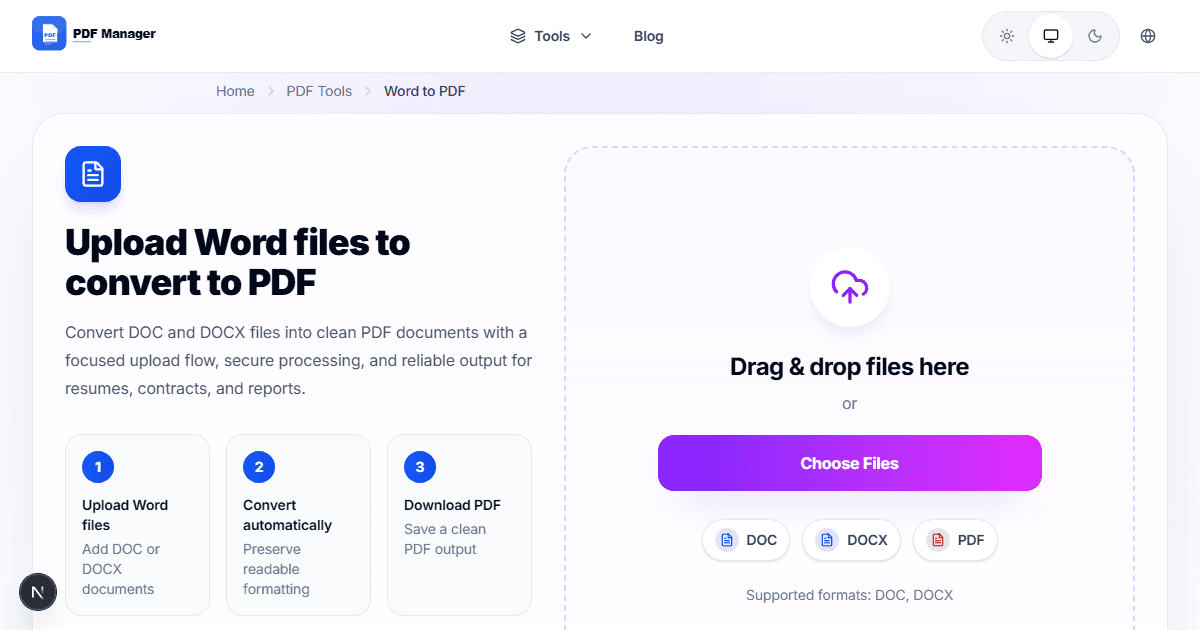Screen dimensions: 1200x630
Task: Click step 3 number badge
Action: pos(420,467)
